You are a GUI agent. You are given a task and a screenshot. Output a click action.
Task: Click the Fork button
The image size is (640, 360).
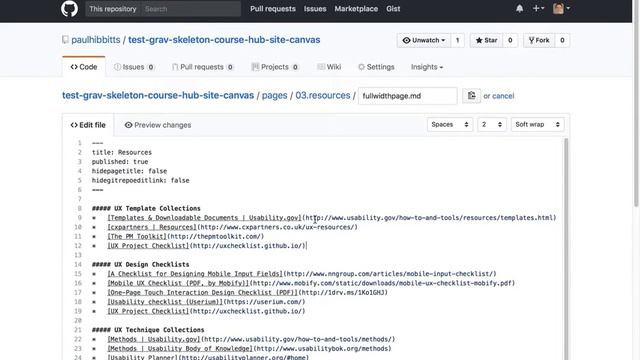point(539,40)
